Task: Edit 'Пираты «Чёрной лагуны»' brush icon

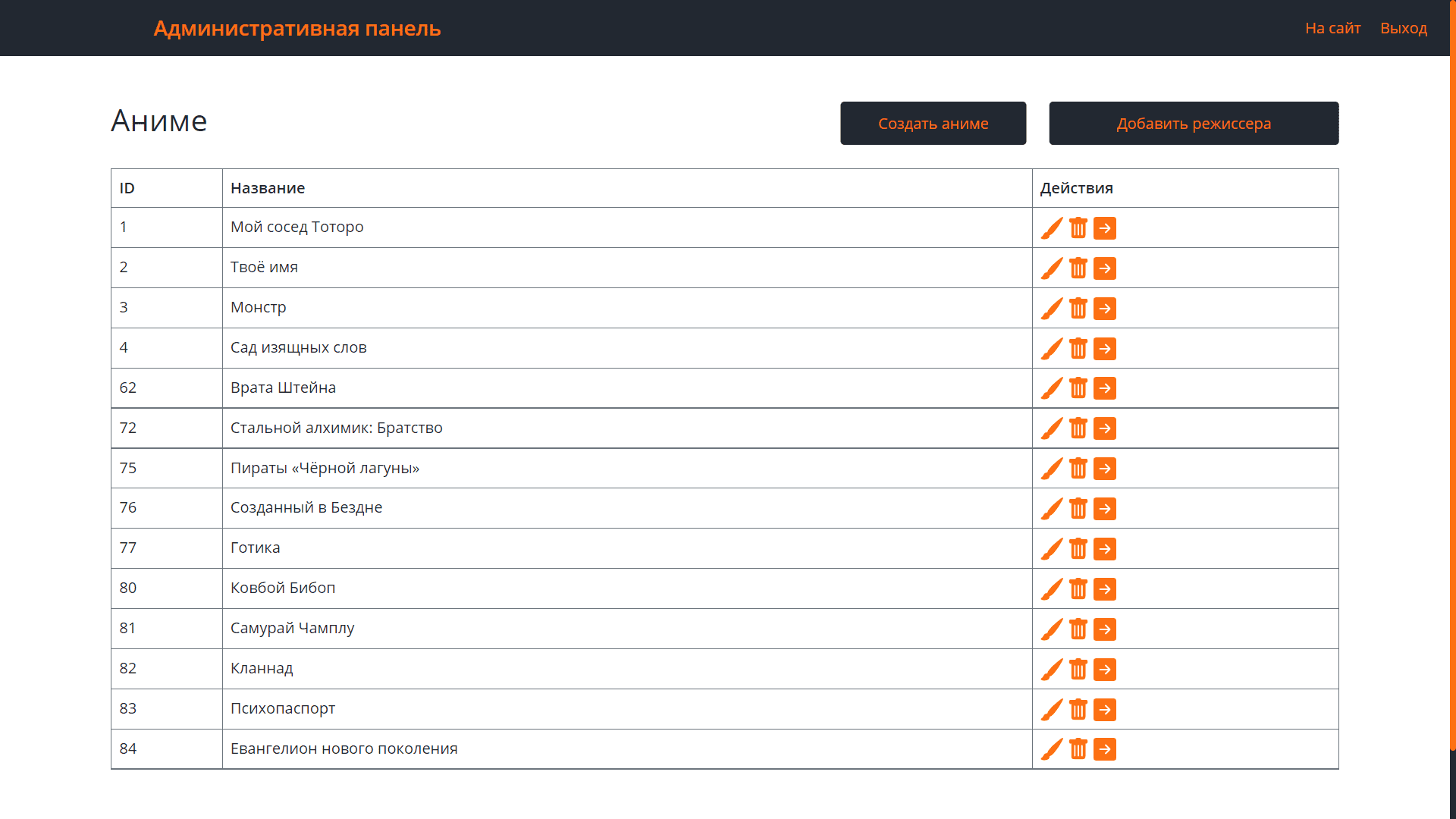Action: pos(1052,469)
